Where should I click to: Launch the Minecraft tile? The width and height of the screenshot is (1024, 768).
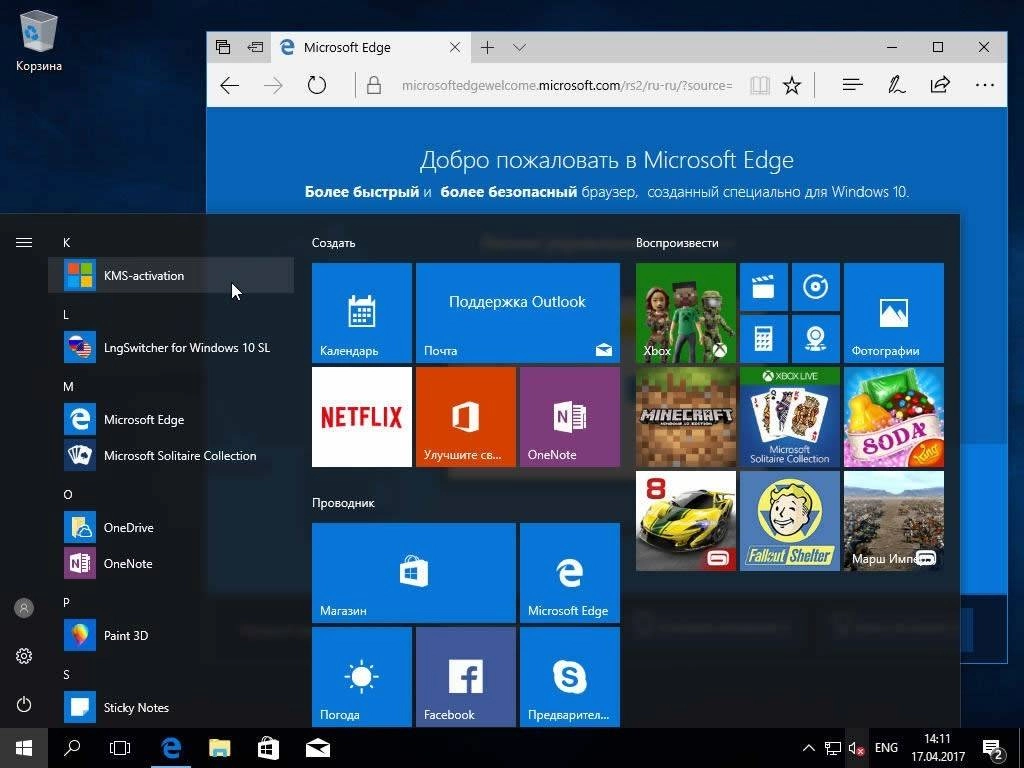[x=686, y=417]
